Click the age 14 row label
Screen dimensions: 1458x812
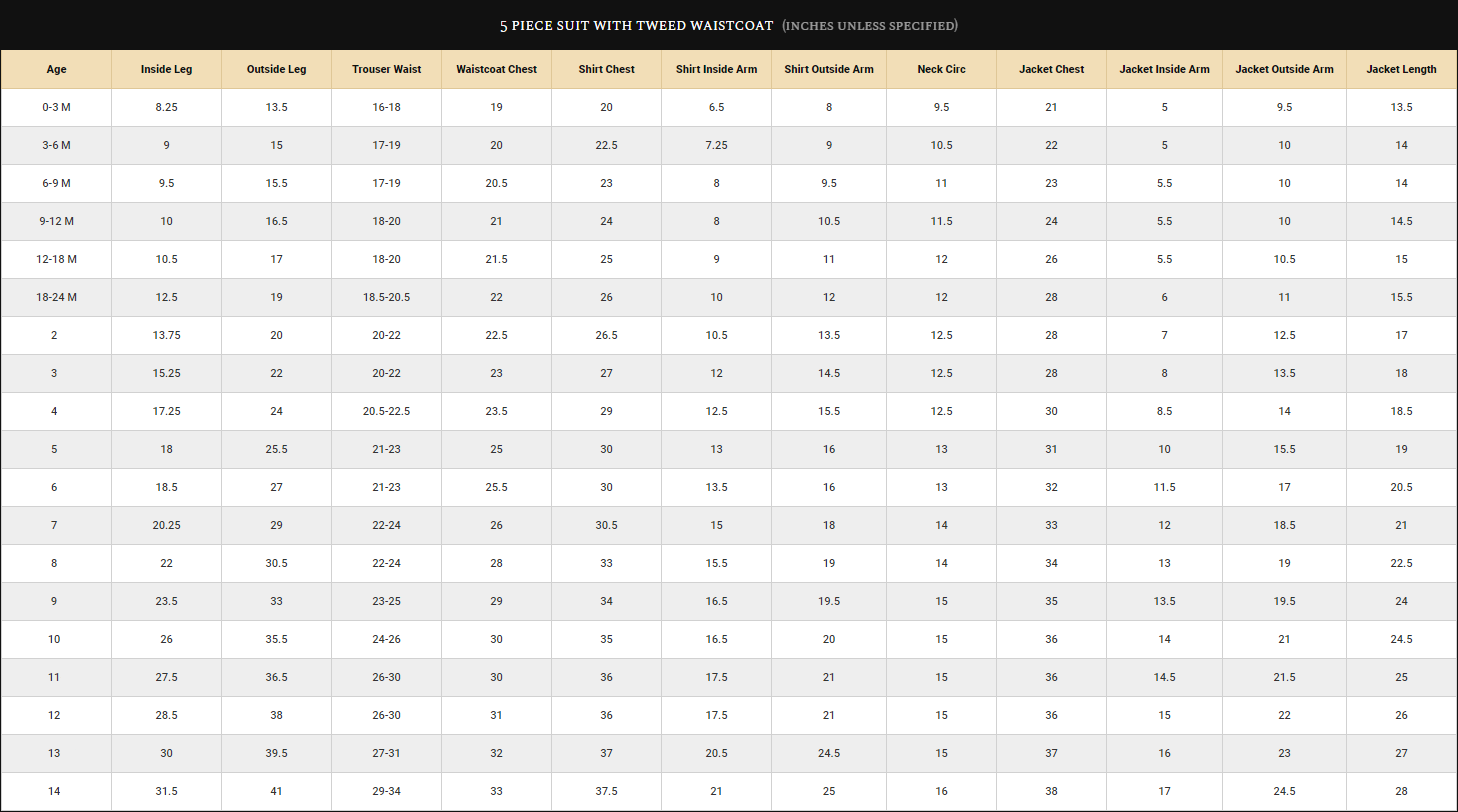pos(56,791)
